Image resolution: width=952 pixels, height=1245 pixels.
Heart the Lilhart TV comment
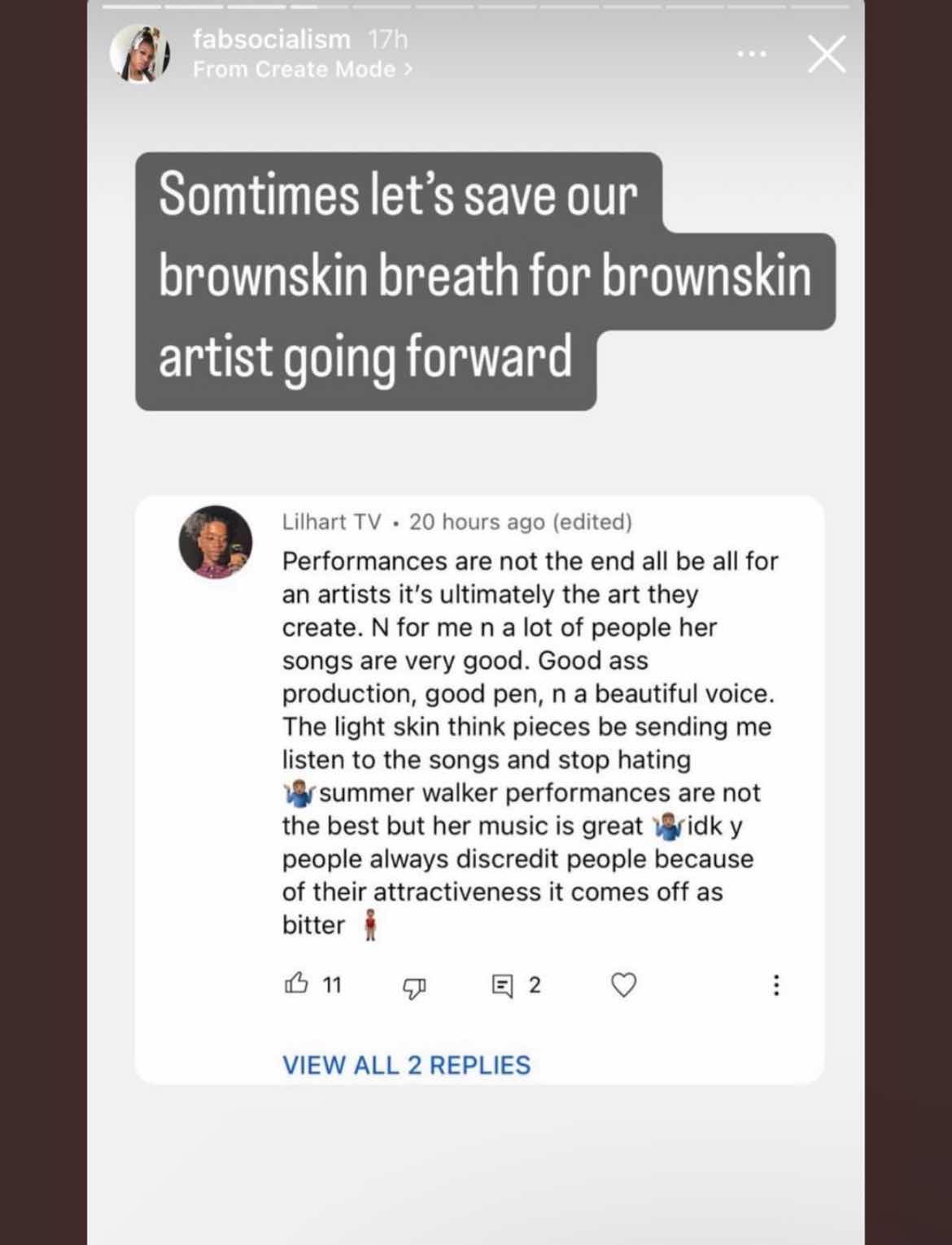click(623, 985)
